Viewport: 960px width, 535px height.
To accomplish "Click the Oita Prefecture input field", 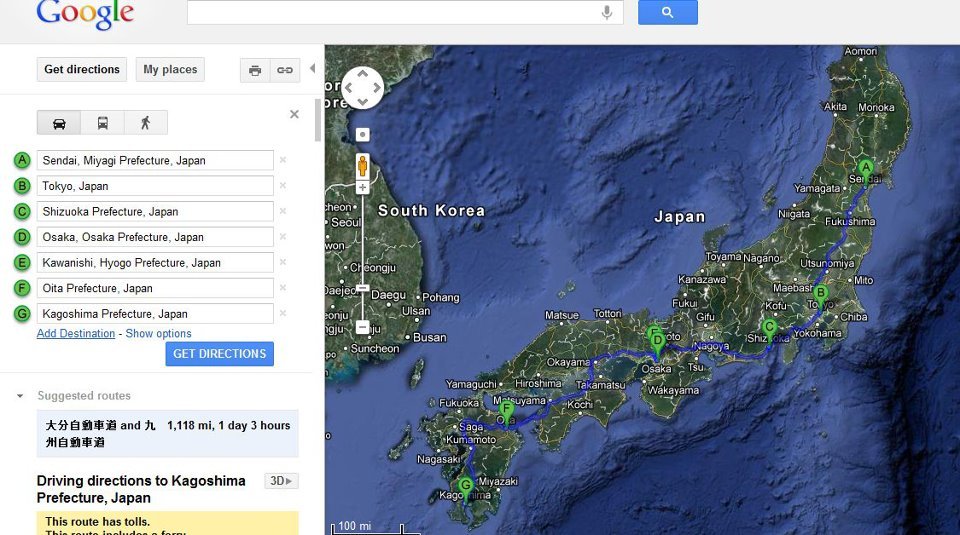I will (155, 288).
